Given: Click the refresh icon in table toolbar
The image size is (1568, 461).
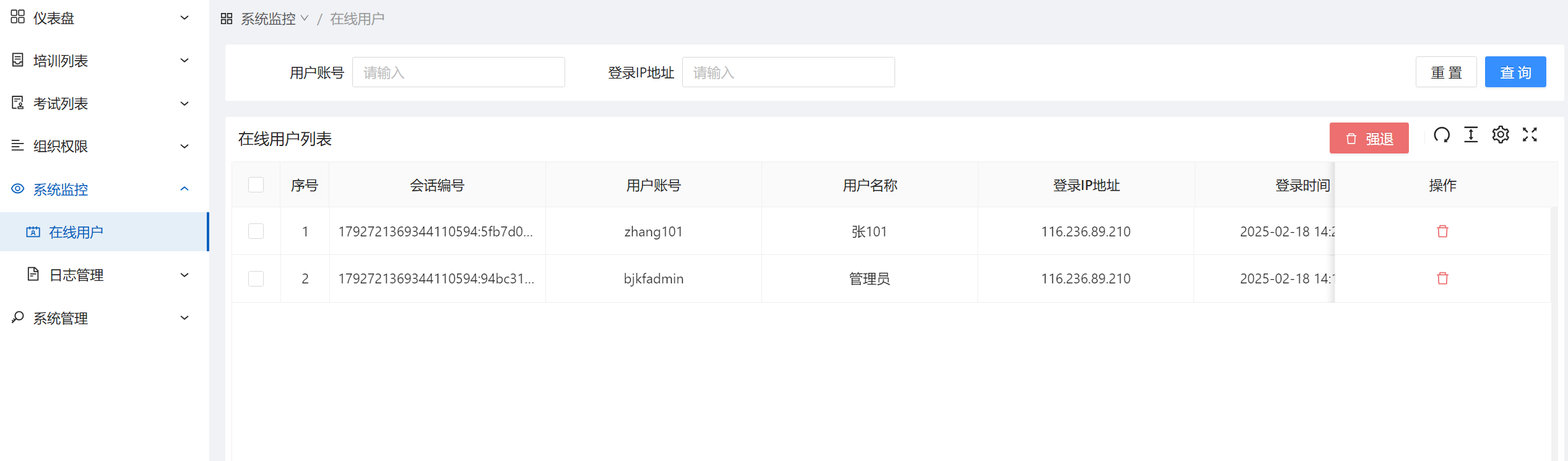Looking at the screenshot, I should 1442,135.
